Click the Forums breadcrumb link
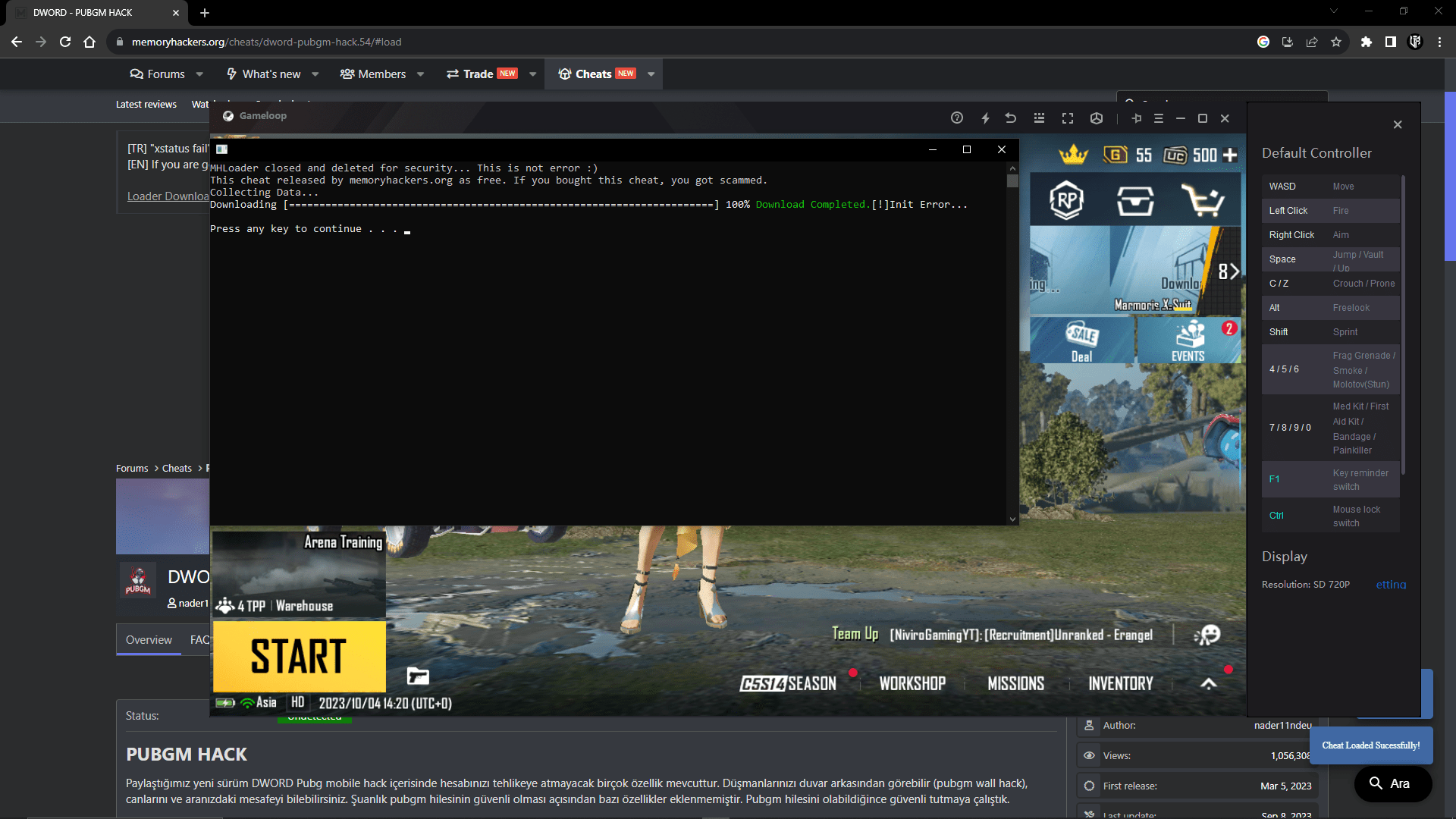This screenshot has height=819, width=1456. click(x=132, y=469)
